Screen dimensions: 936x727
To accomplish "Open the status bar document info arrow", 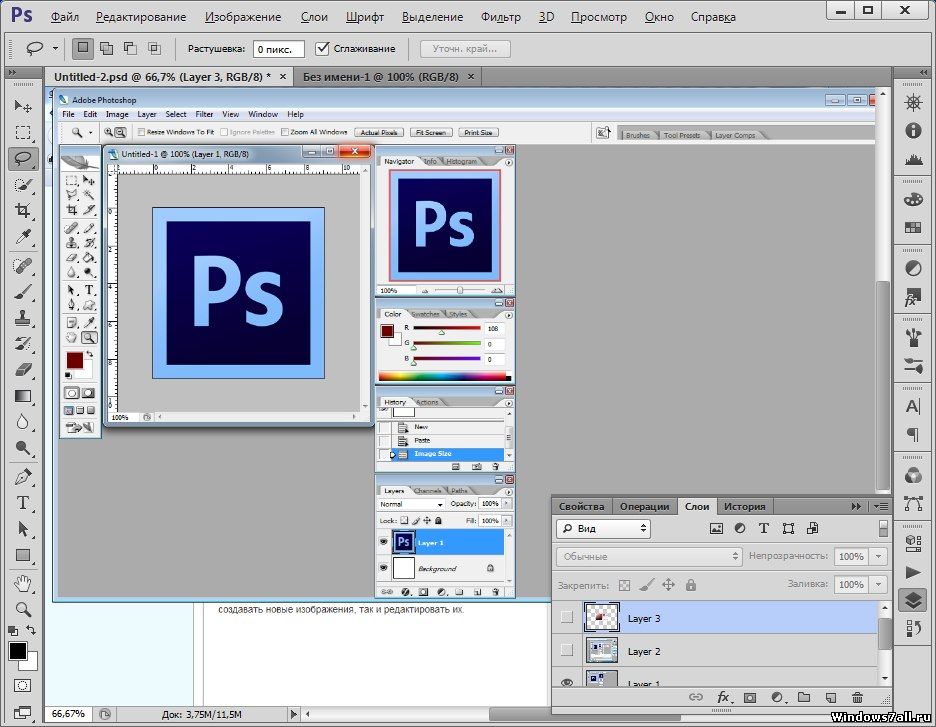I will (x=293, y=714).
